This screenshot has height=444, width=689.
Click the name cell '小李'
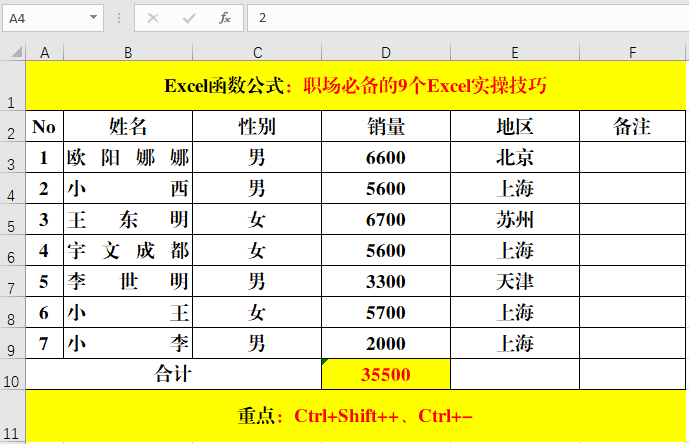[x=128, y=343]
